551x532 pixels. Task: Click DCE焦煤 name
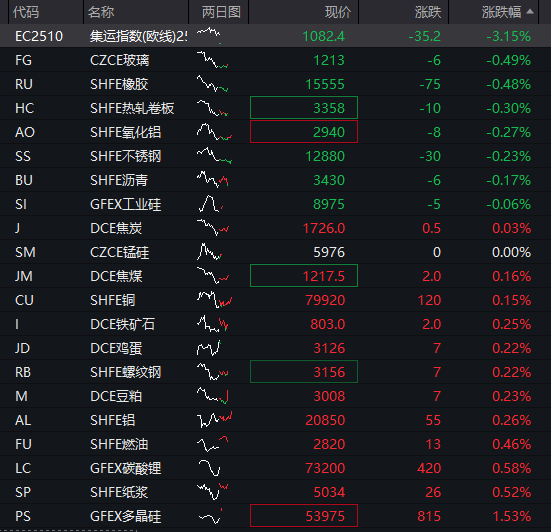pyautogui.click(x=116, y=277)
